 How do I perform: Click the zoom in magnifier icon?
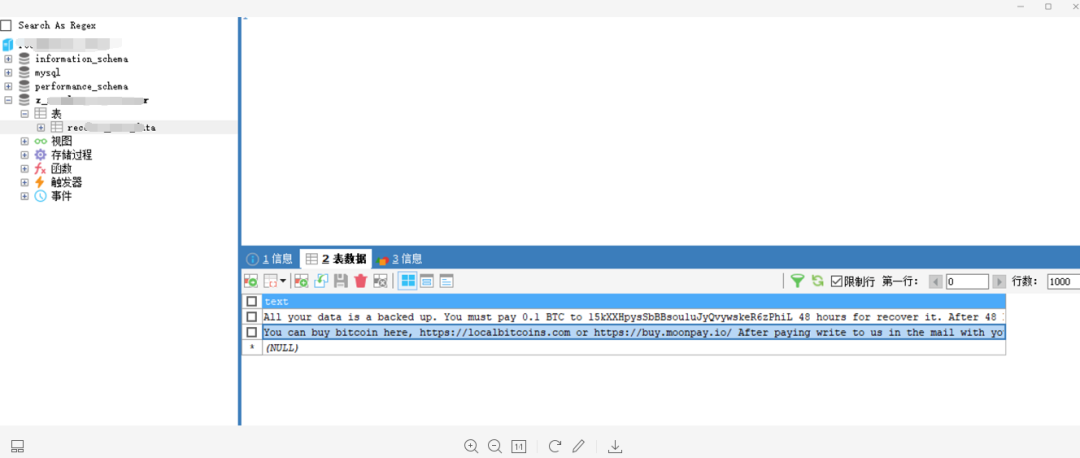point(471,446)
